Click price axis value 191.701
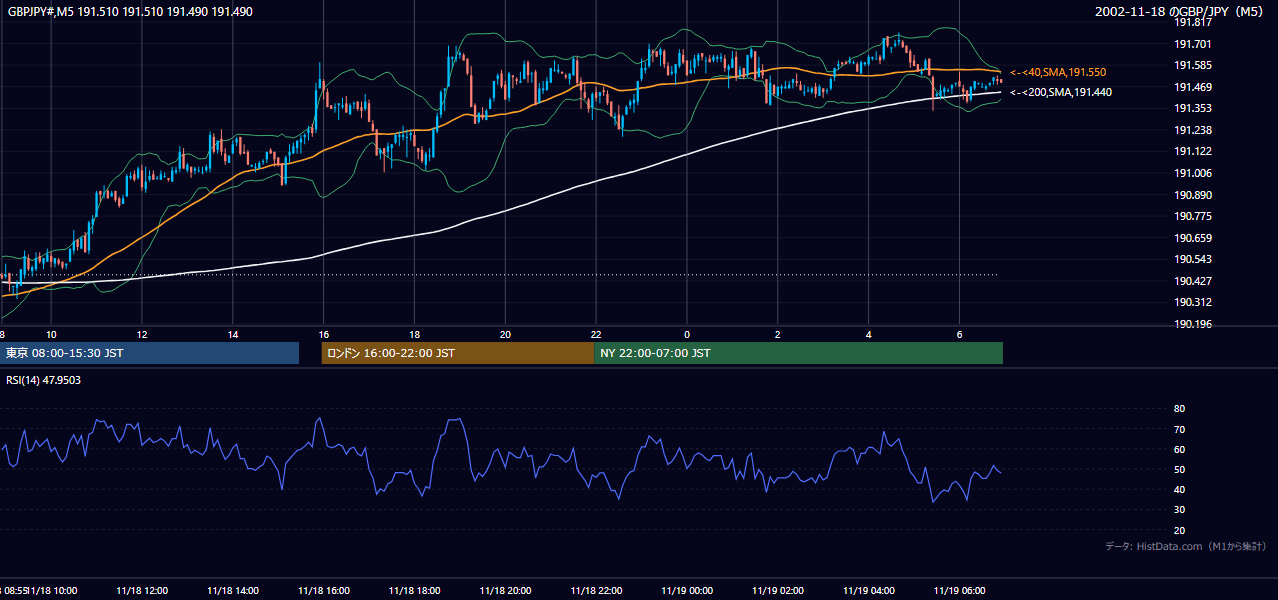This screenshot has height=600, width=1278. [x=1192, y=44]
